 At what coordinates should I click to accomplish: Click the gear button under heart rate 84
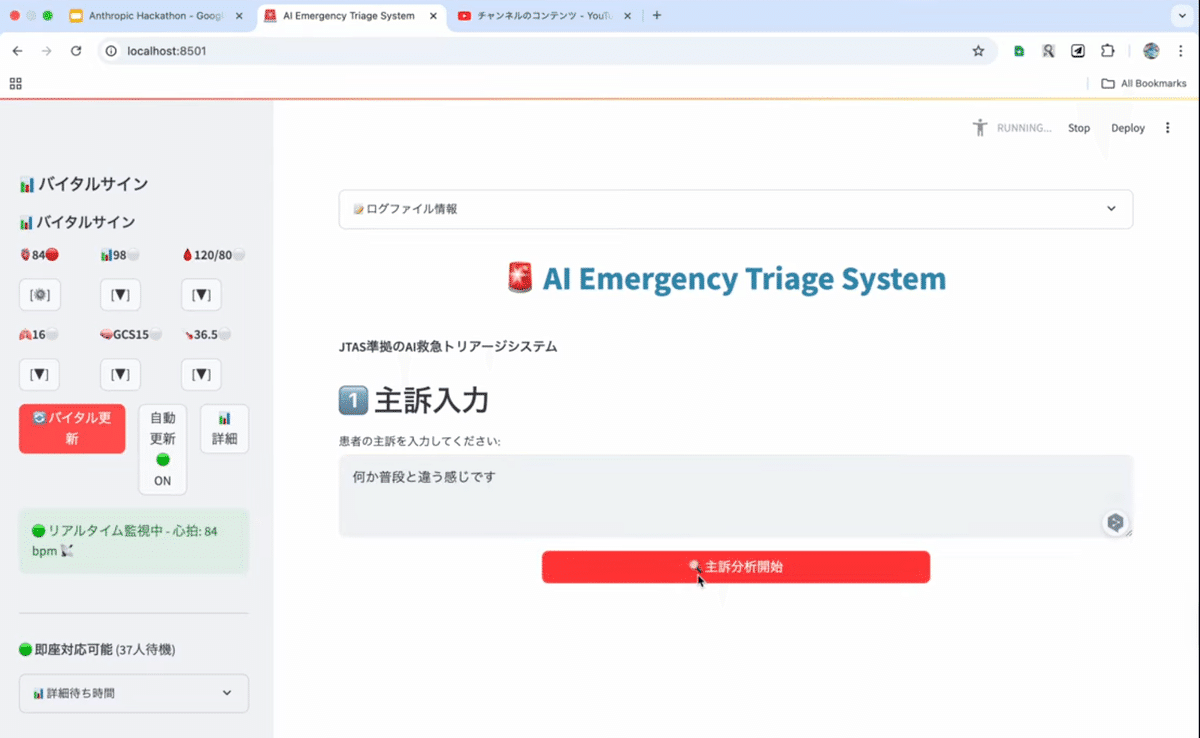[x=40, y=295]
